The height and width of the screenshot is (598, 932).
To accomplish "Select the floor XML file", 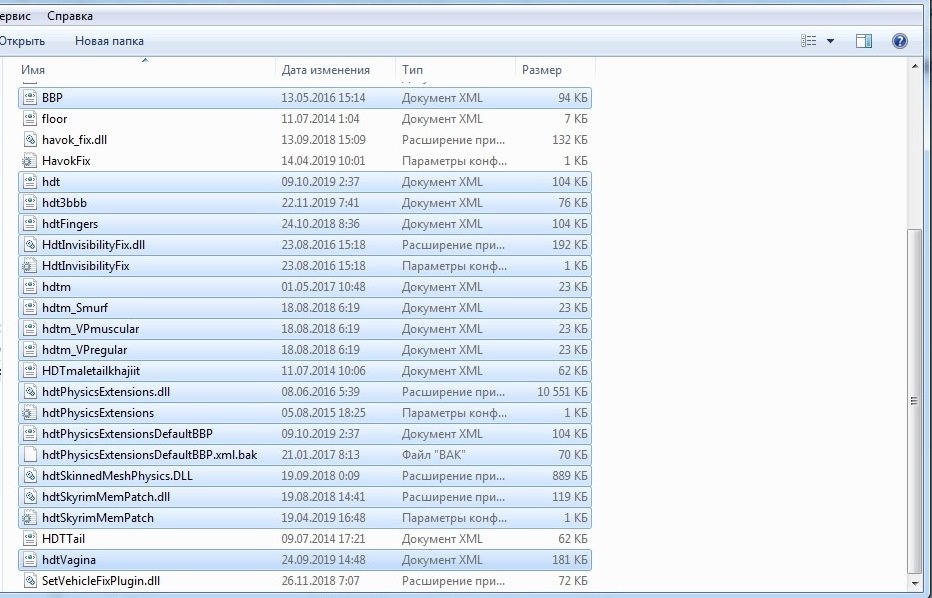I will coord(55,119).
